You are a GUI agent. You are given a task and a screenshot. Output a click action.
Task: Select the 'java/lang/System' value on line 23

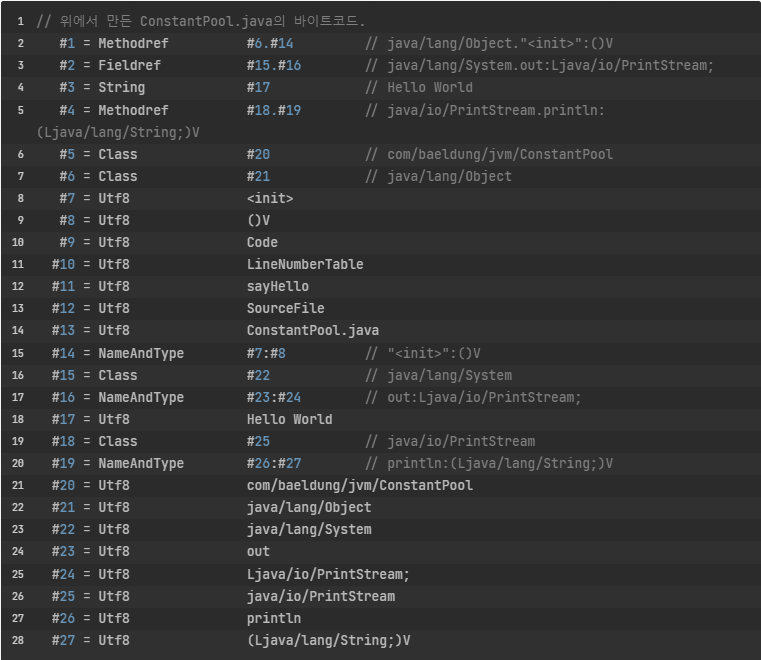[x=309, y=529]
